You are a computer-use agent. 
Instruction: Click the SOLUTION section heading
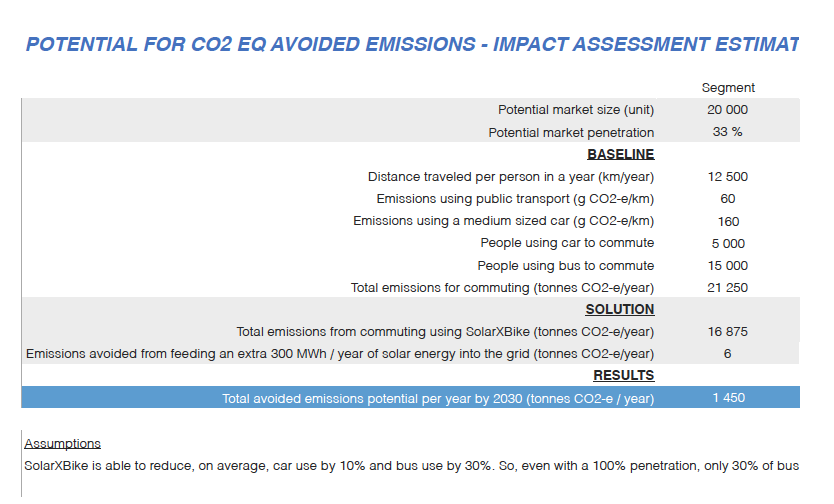pos(620,310)
